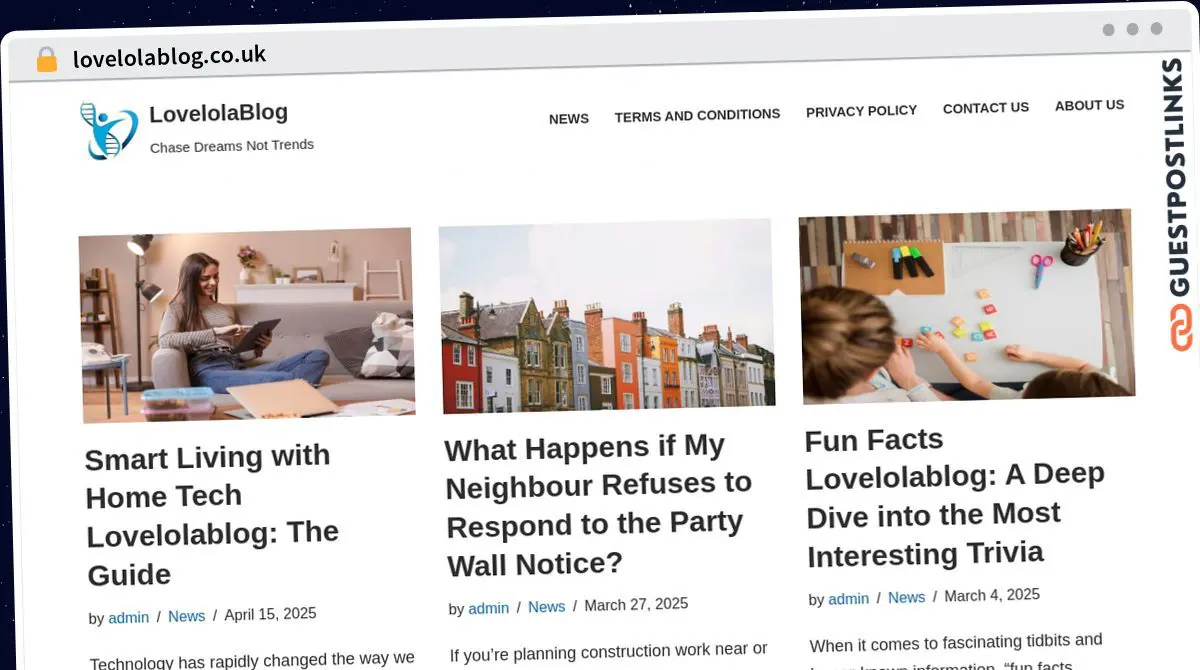Open the Party Wall Notice article
1200x670 pixels.
[598, 505]
